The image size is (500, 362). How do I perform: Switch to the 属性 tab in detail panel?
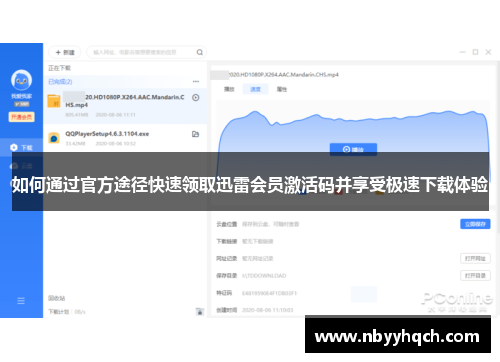coord(282,89)
